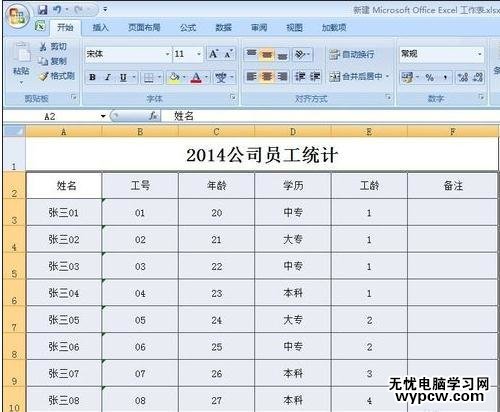Open the 页面布局 ribbon tab
This screenshot has height=412, width=500.
144,27
